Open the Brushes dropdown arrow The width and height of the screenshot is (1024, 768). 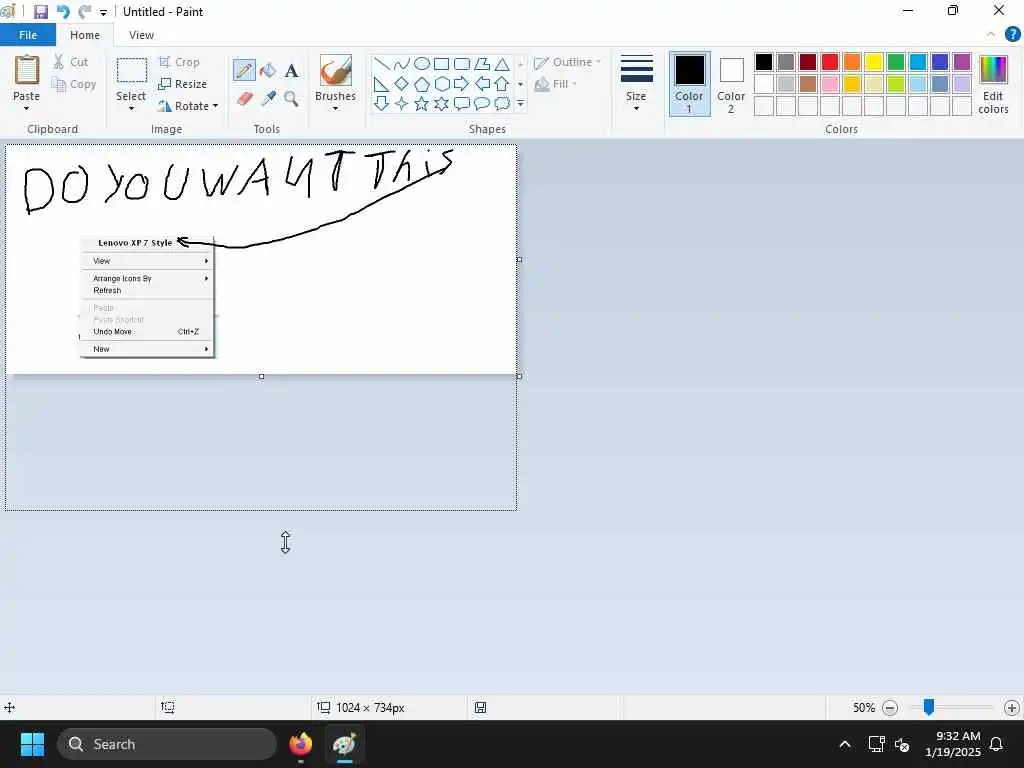[335, 108]
